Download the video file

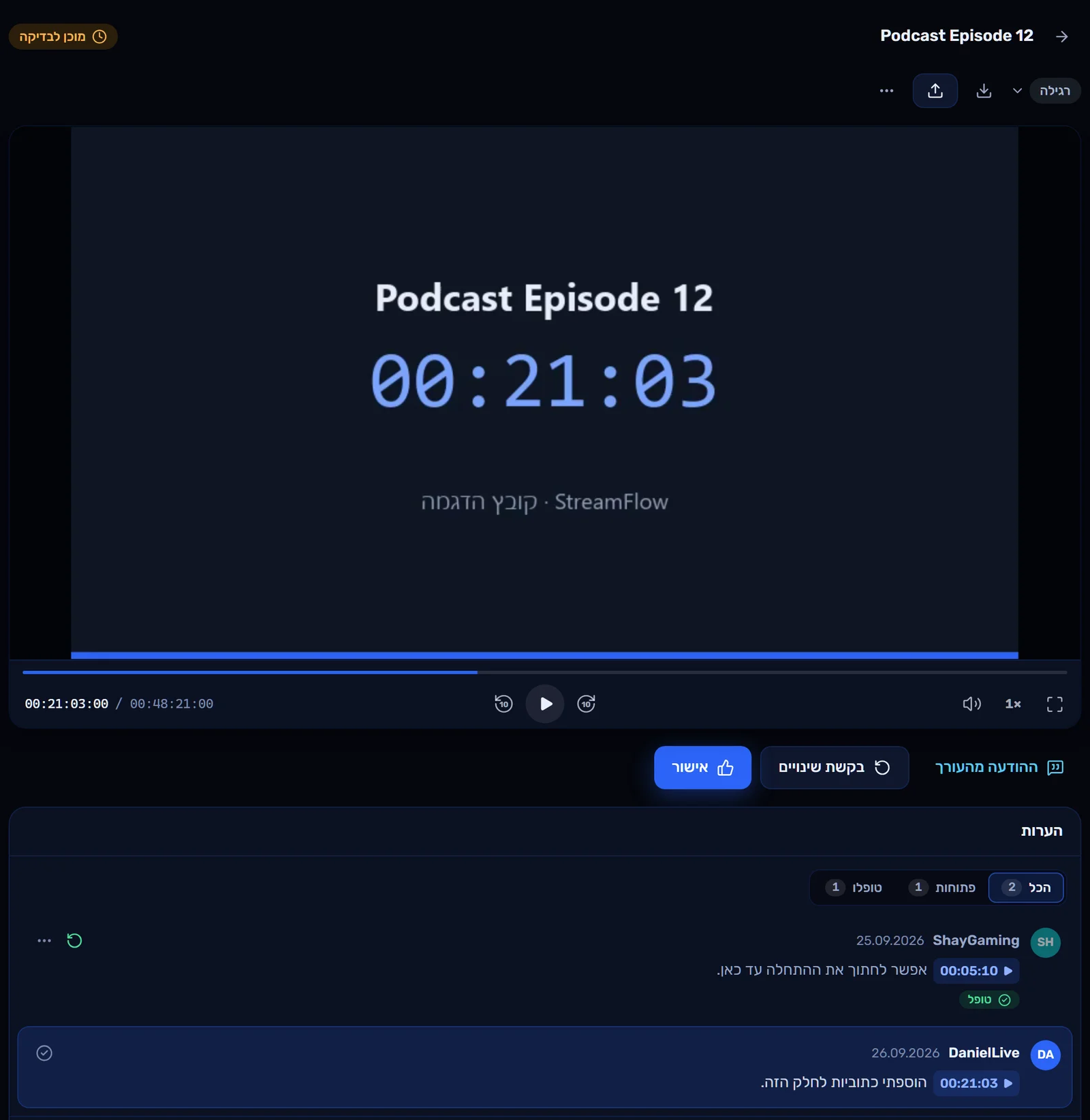(983, 91)
